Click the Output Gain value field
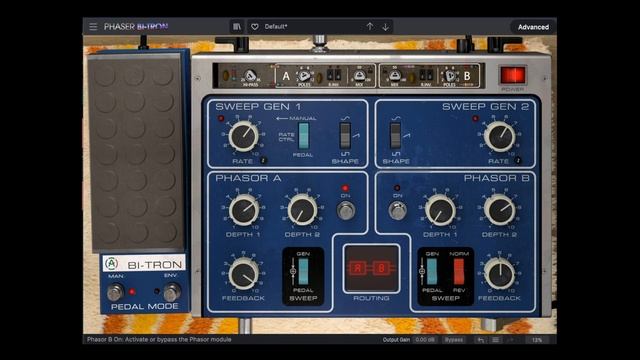 click(425, 340)
